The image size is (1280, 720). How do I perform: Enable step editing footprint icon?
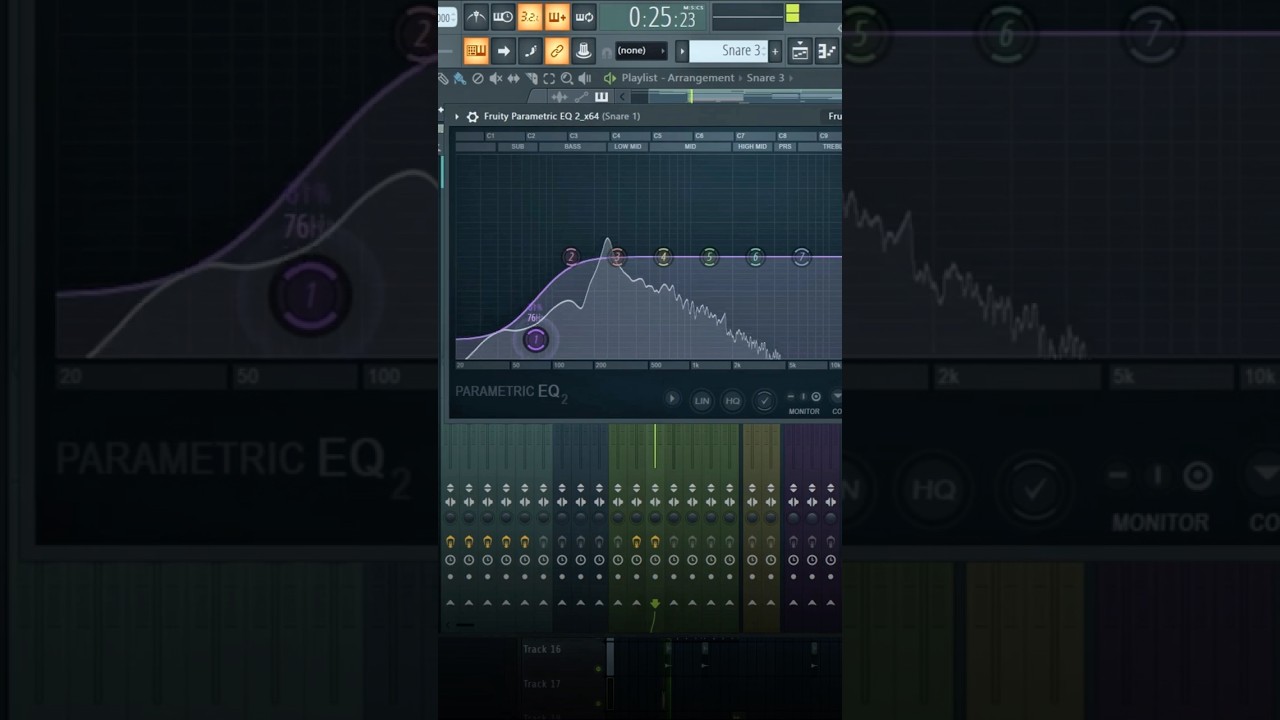pyautogui.click(x=530, y=51)
